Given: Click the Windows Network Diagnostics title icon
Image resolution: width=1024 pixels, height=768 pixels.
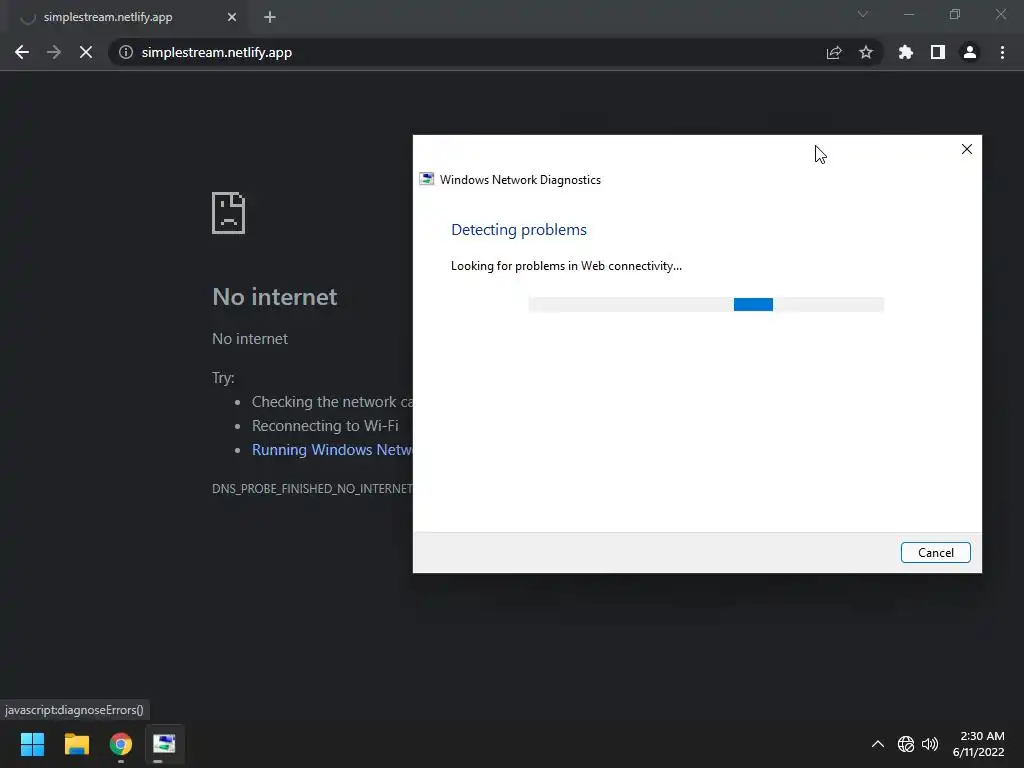Looking at the screenshot, I should 426,179.
